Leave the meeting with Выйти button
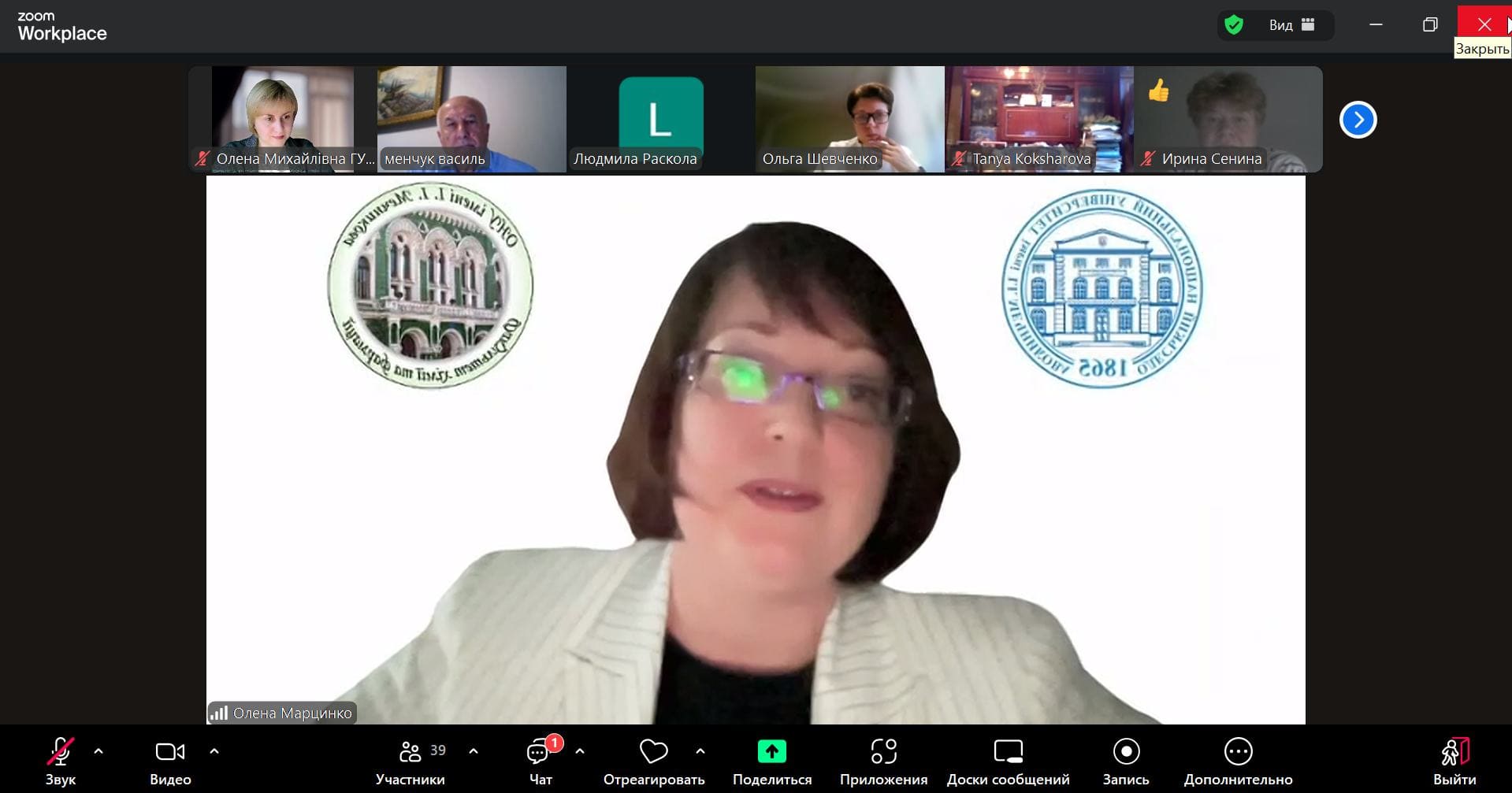This screenshot has height=793, width=1512. (1454, 761)
